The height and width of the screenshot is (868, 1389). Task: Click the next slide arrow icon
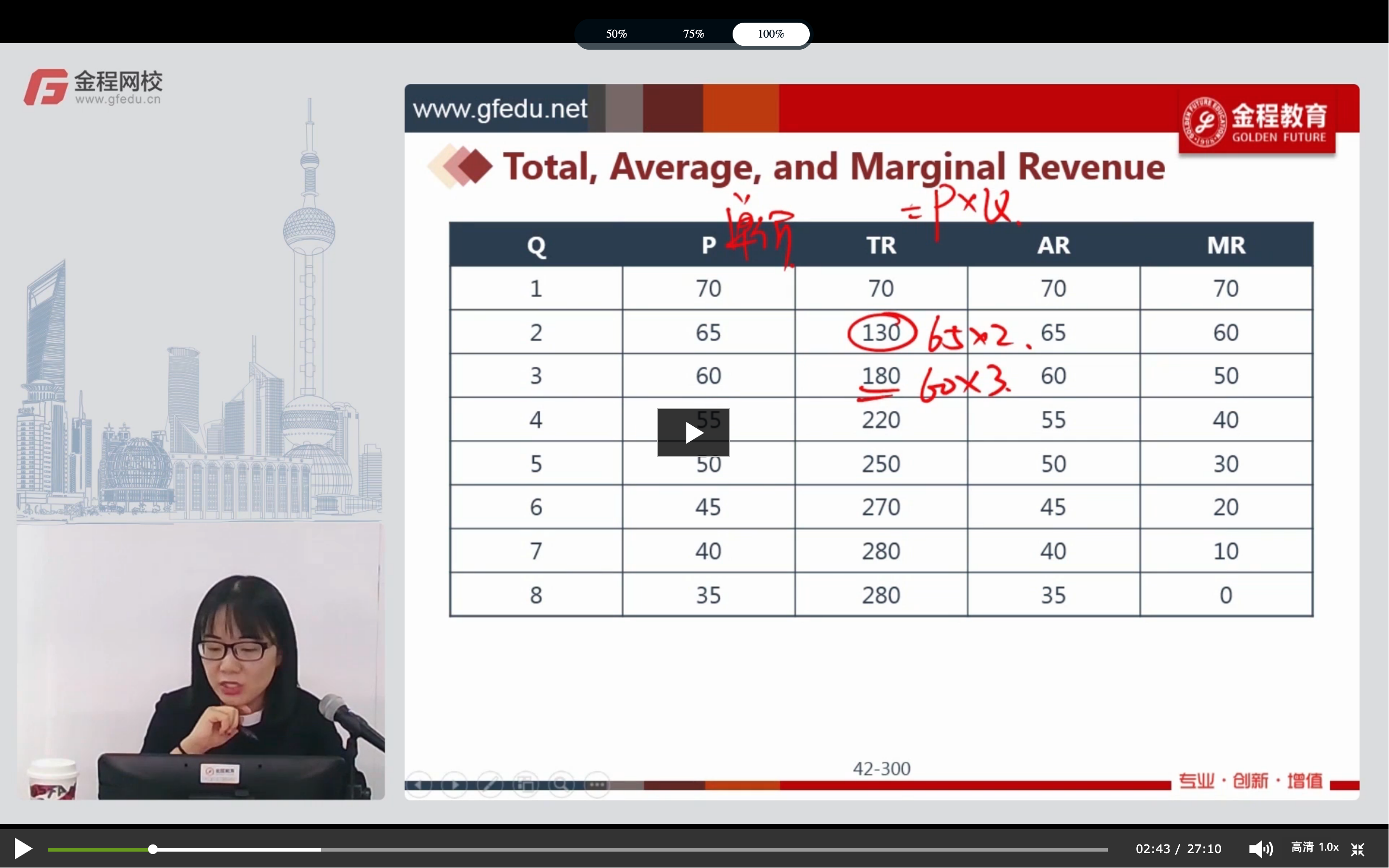[x=455, y=784]
